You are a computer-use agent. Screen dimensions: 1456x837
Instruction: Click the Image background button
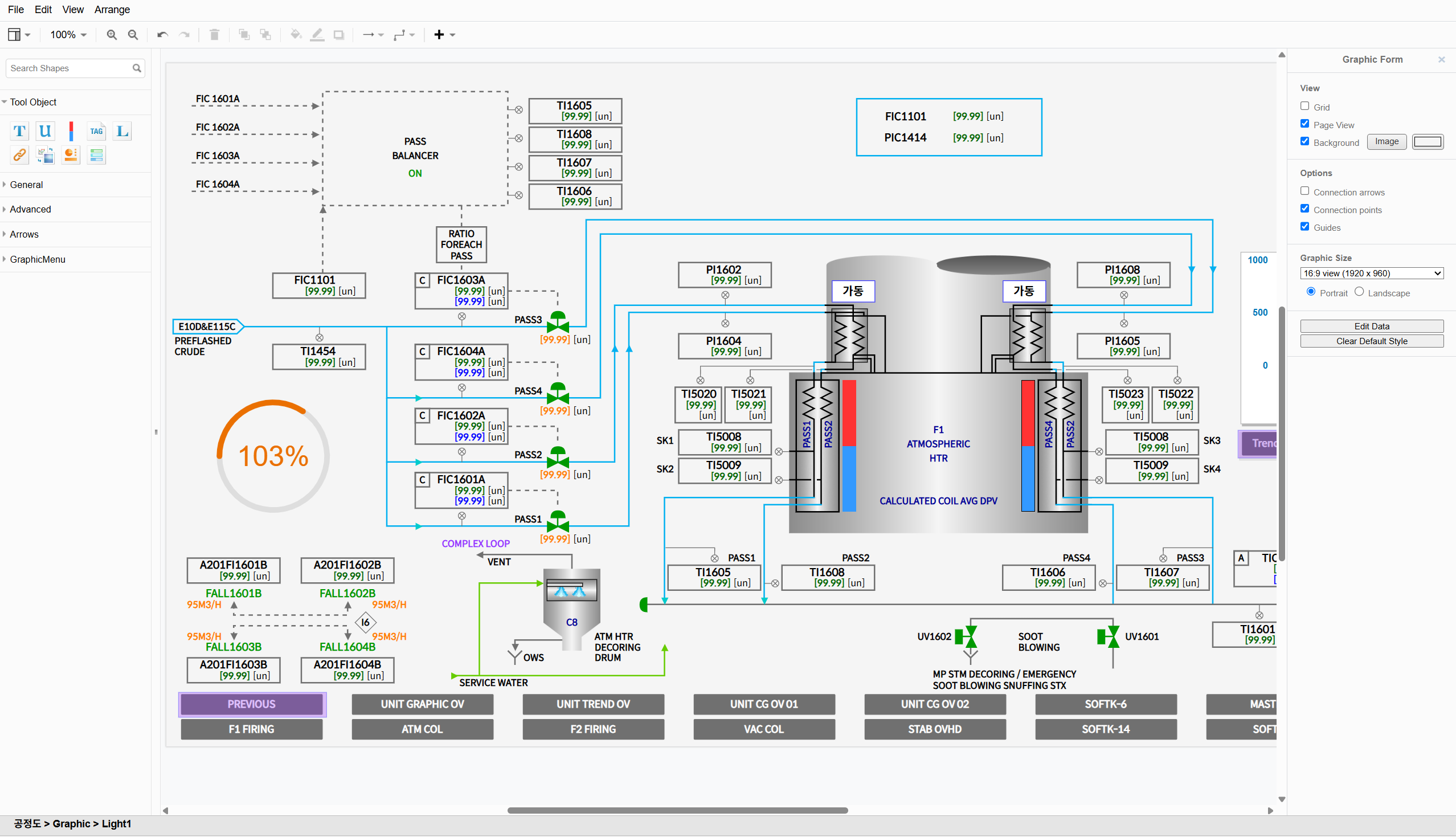coord(1387,142)
